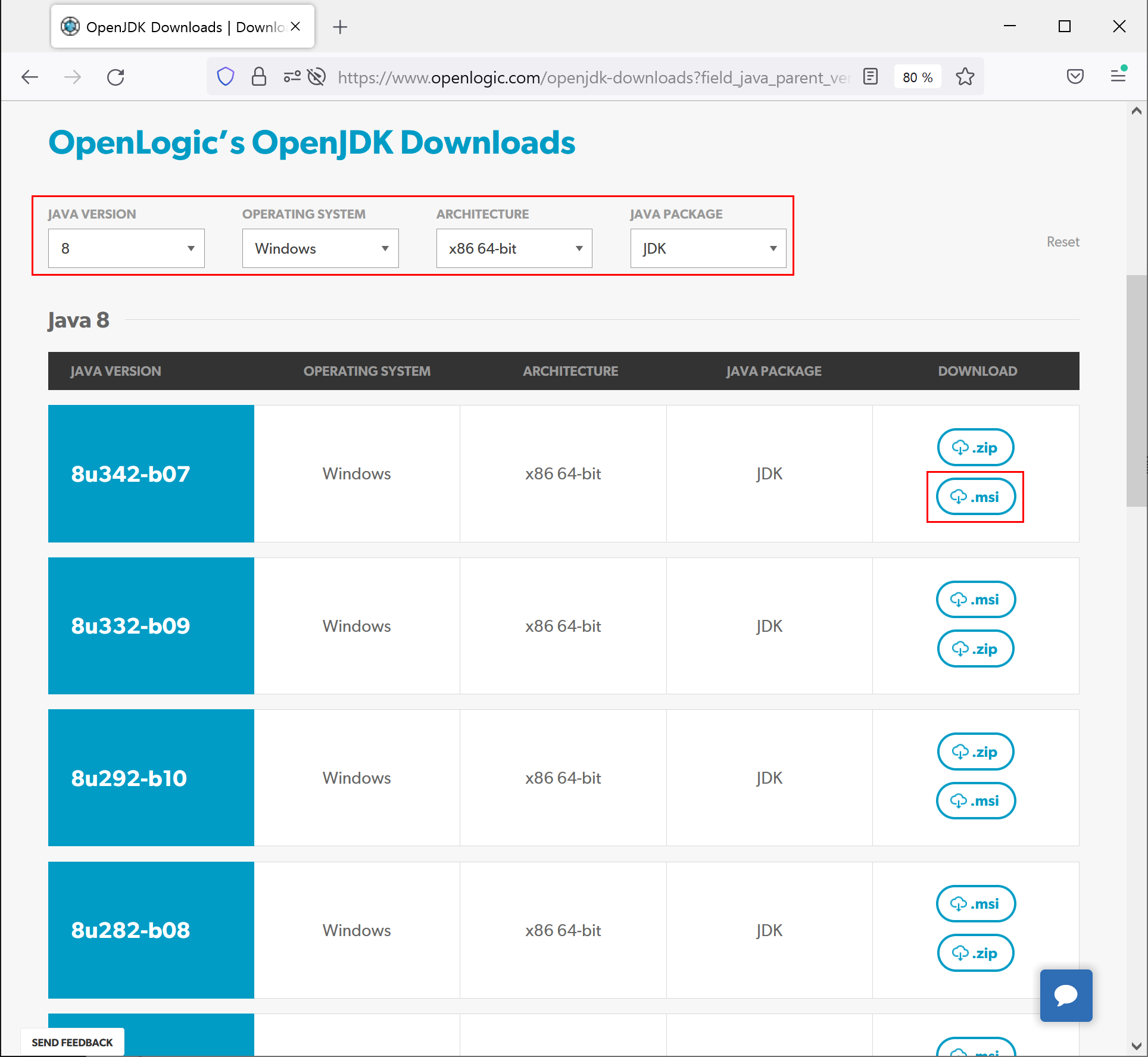Open the blue chat bubble widget
This screenshot has height=1057, width=1148.
[1065, 995]
